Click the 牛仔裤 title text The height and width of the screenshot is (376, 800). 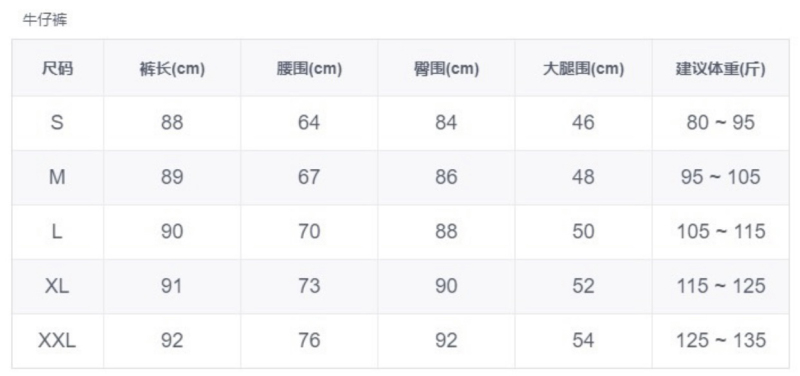pos(45,21)
